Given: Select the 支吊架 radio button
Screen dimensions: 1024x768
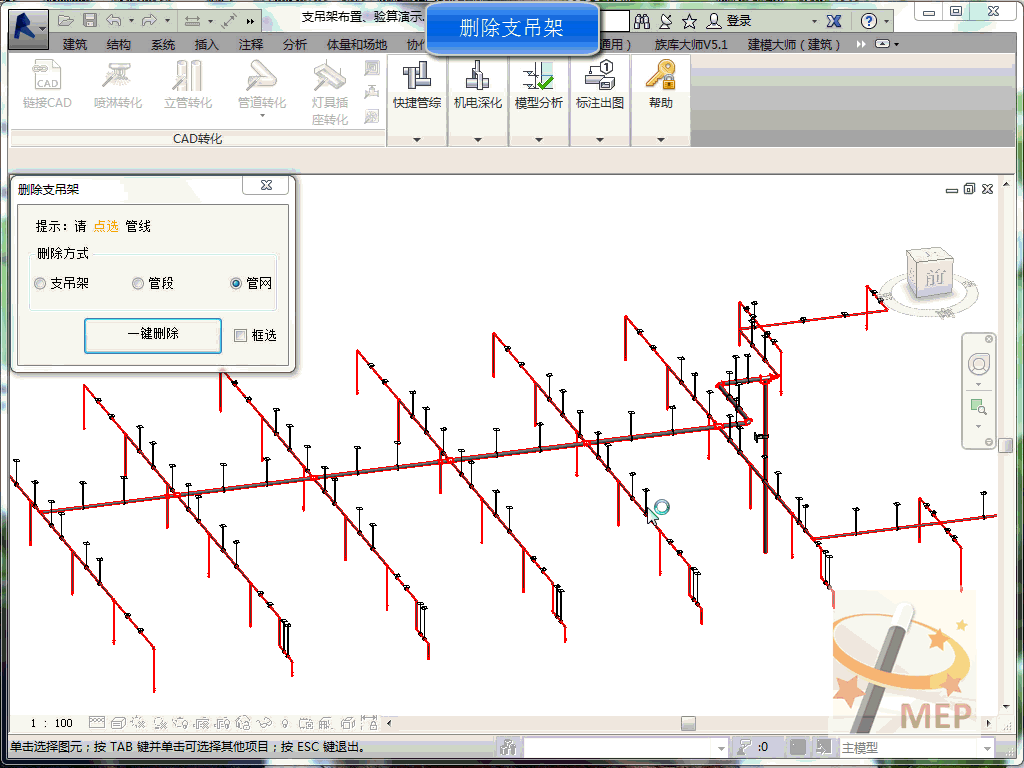Looking at the screenshot, I should tap(40, 283).
